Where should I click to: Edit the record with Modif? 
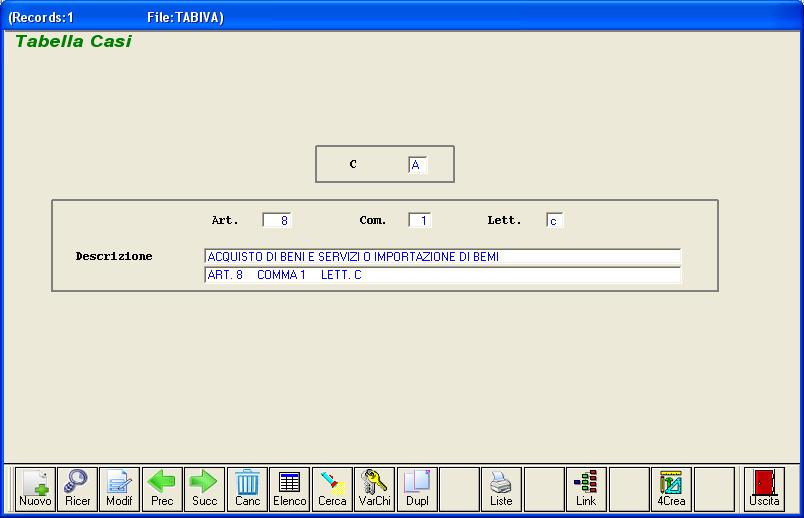(x=119, y=489)
